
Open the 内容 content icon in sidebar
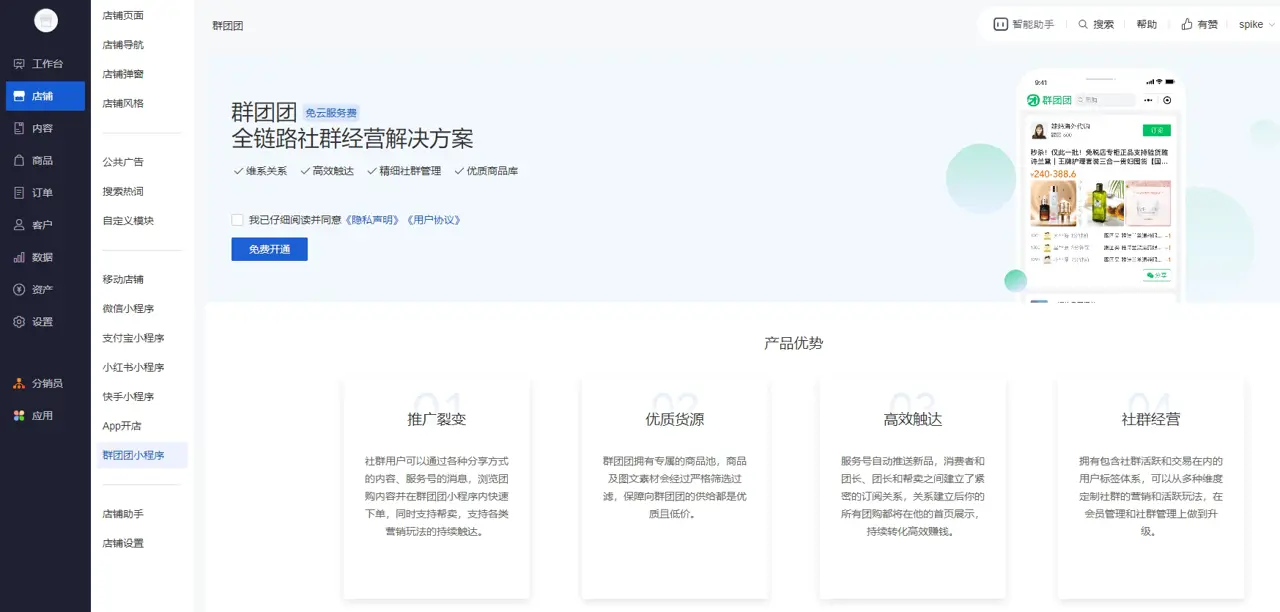tap(19, 128)
